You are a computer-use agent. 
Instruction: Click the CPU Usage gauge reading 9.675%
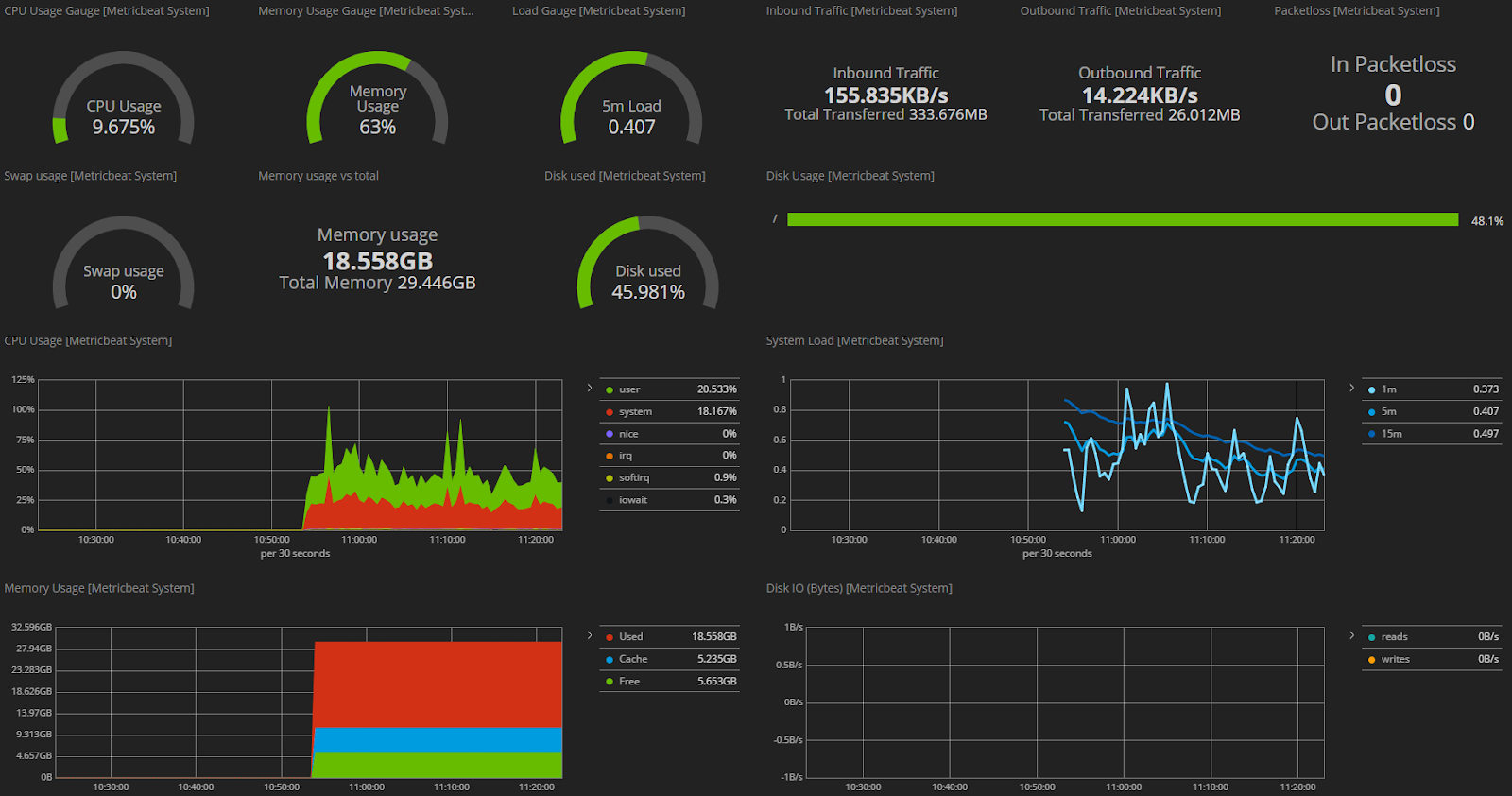(124, 127)
